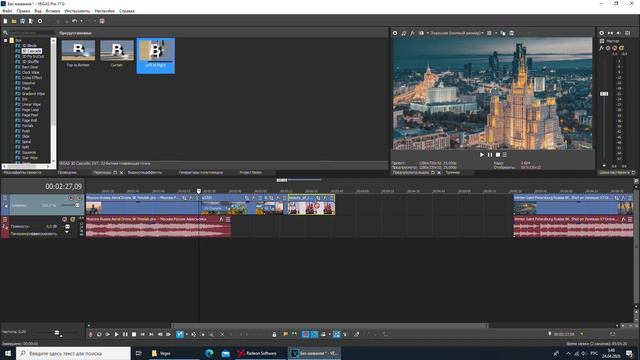Solo the audio track
This screenshot has height=360, width=640.
point(73,219)
